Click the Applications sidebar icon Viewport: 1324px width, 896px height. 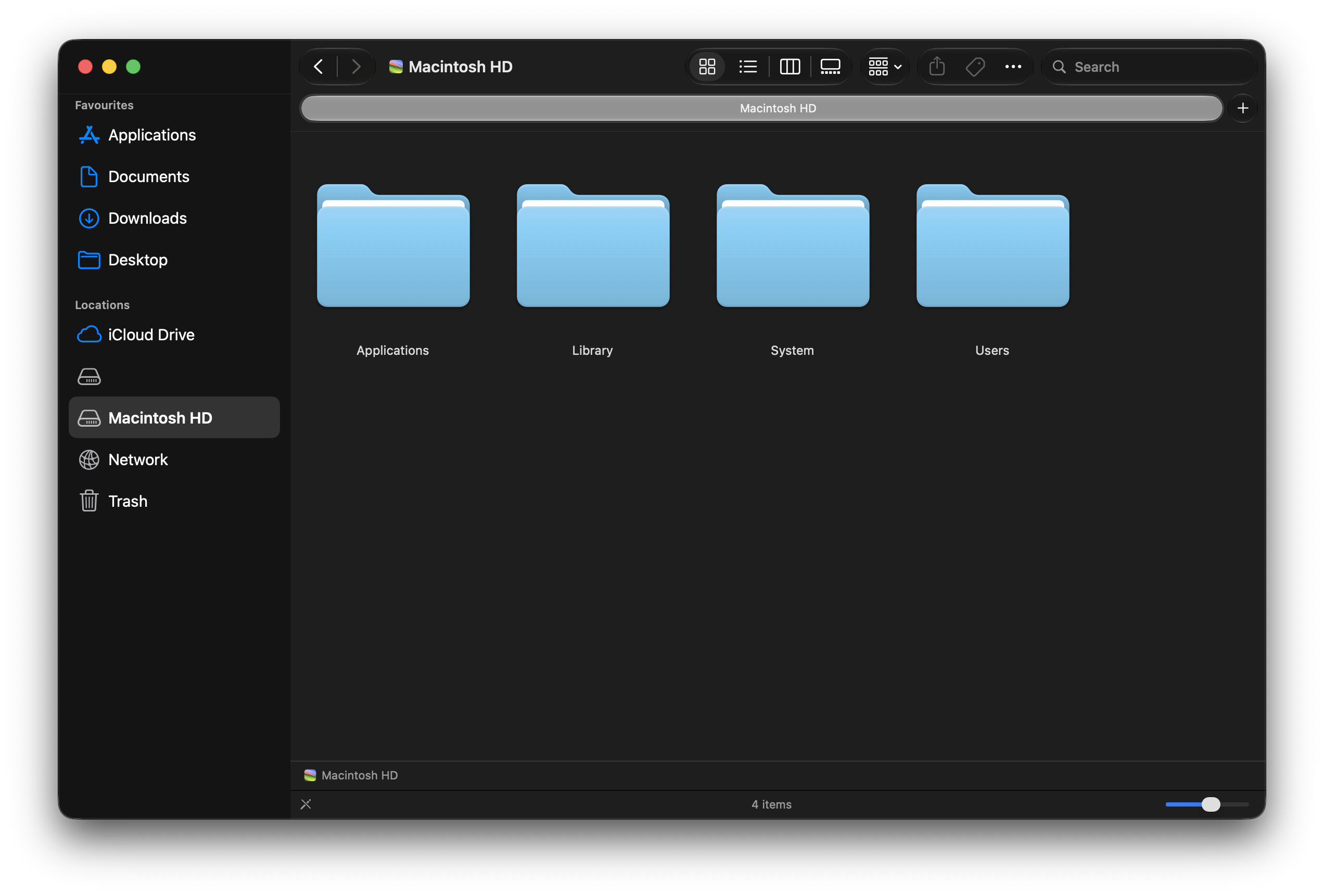[89, 135]
